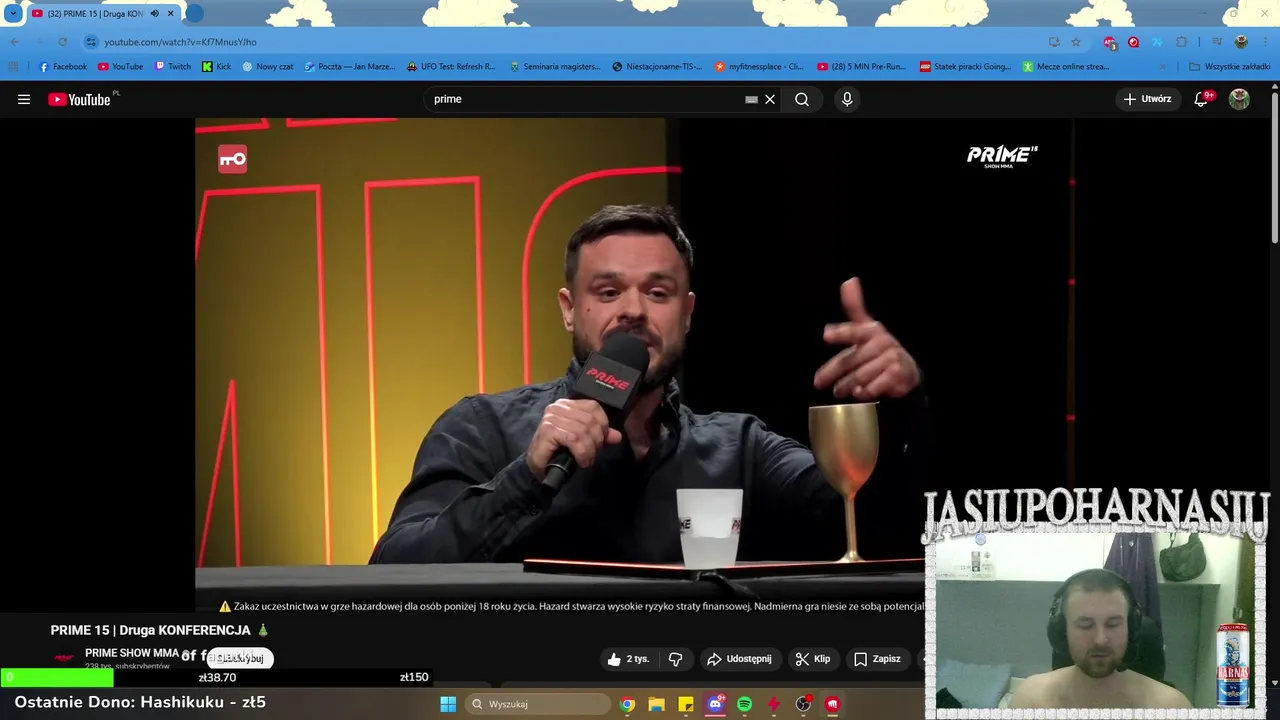
Task: Open the UFO Test: Refresh R... bookmark
Action: pyautogui.click(x=451, y=67)
